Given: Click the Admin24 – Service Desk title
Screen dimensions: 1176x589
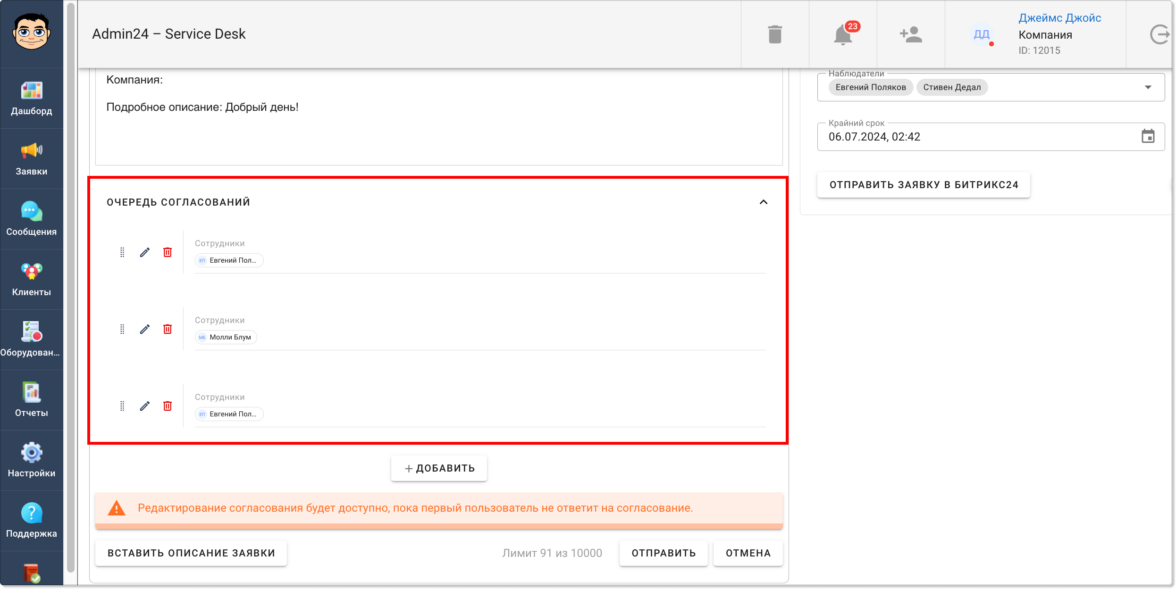Looking at the screenshot, I should (169, 34).
